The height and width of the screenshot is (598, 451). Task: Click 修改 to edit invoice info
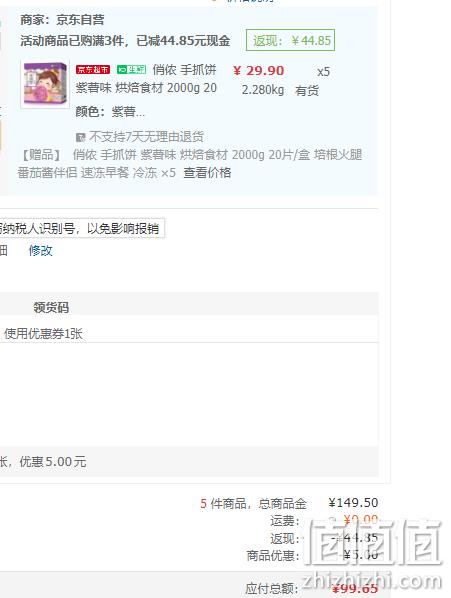(x=40, y=251)
